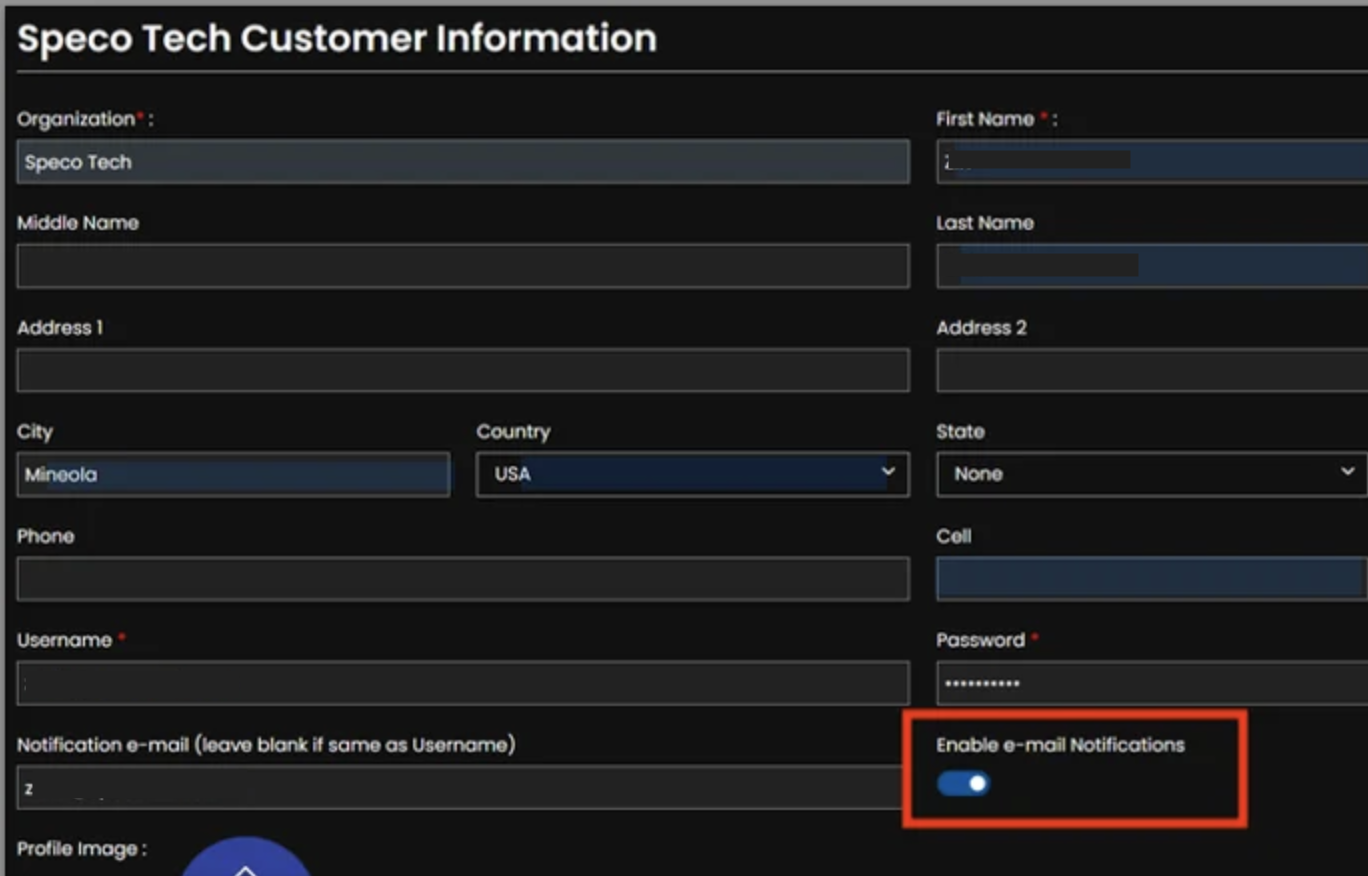Click the masked Password field

[1150, 682]
